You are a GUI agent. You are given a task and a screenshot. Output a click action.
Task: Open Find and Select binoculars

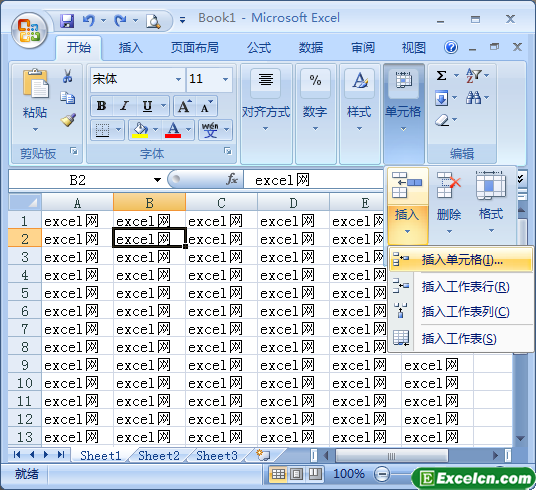(473, 98)
